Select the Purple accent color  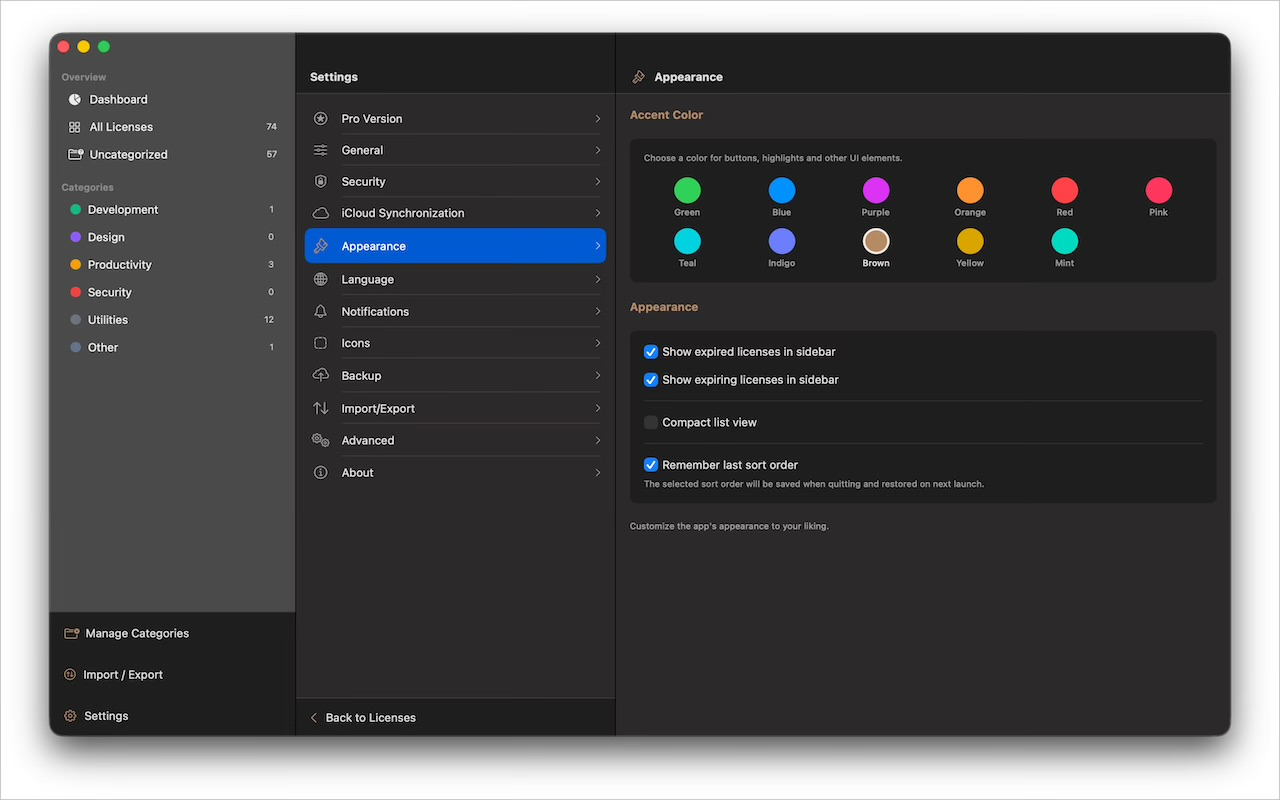(x=876, y=190)
